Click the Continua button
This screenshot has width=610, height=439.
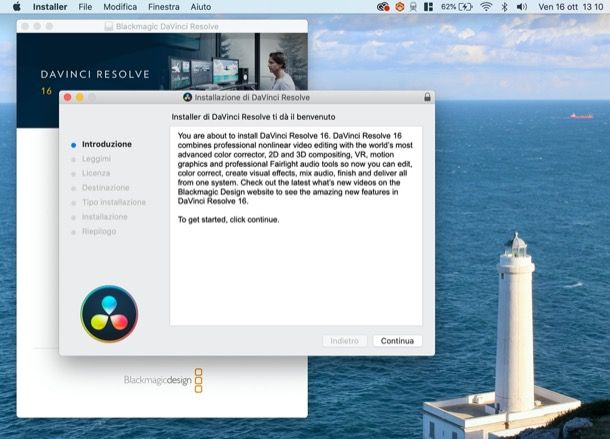[397, 341]
